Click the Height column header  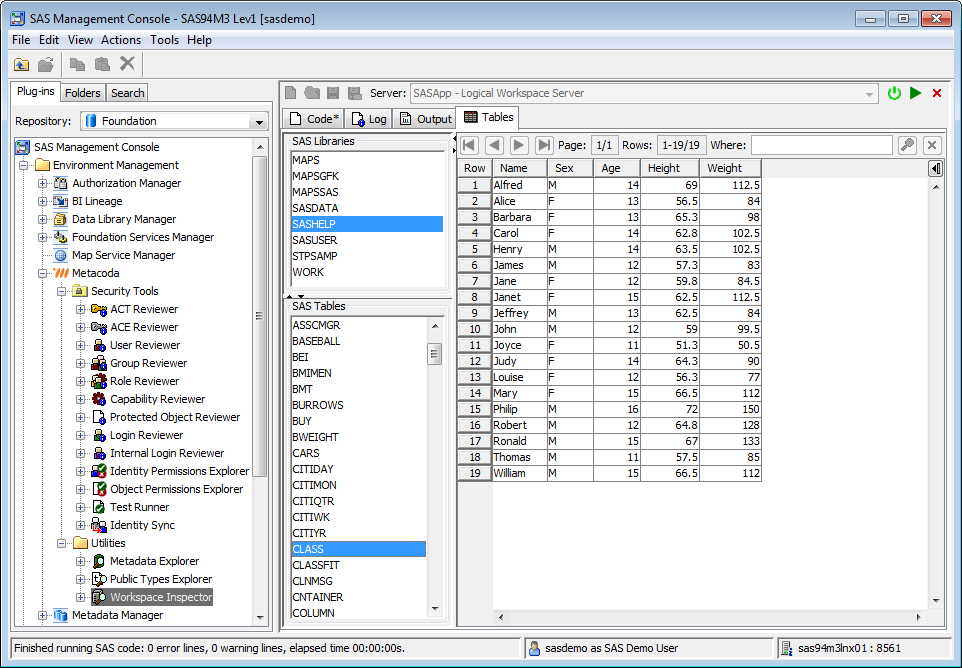[670, 168]
